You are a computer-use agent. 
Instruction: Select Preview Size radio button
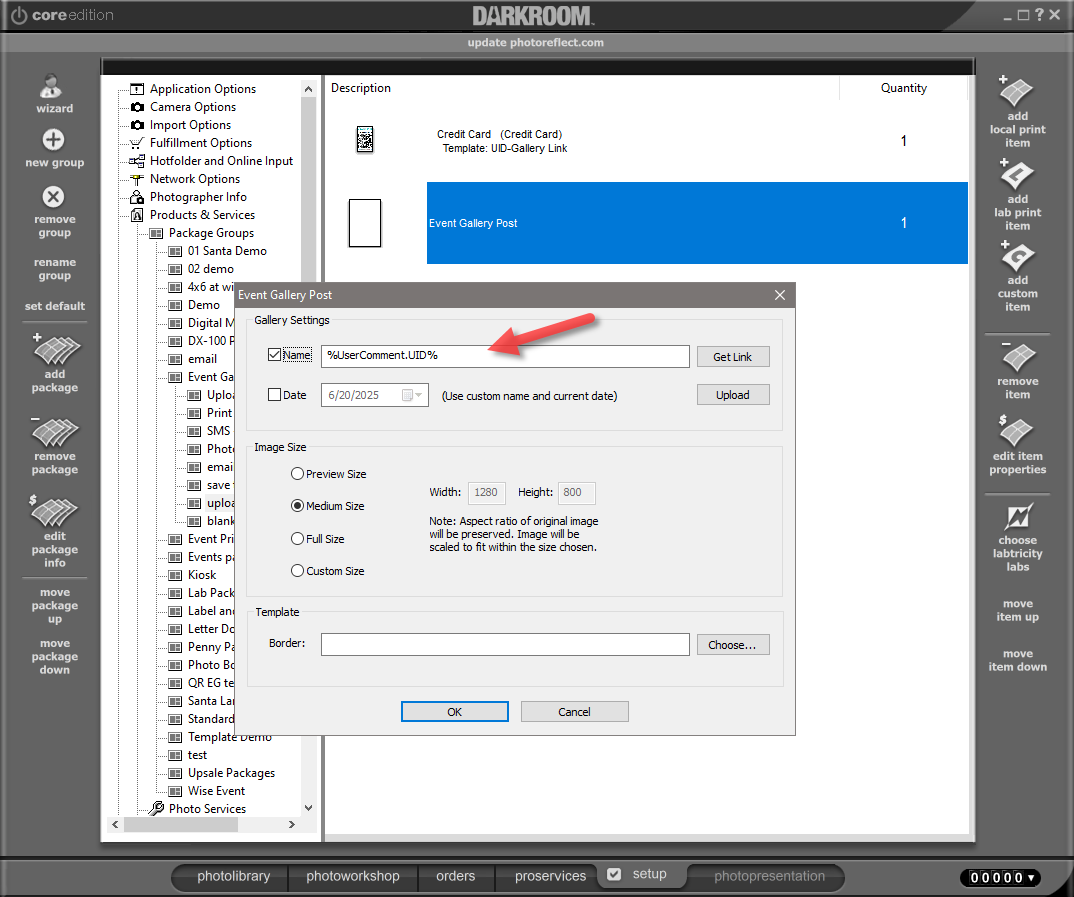pyautogui.click(x=297, y=474)
